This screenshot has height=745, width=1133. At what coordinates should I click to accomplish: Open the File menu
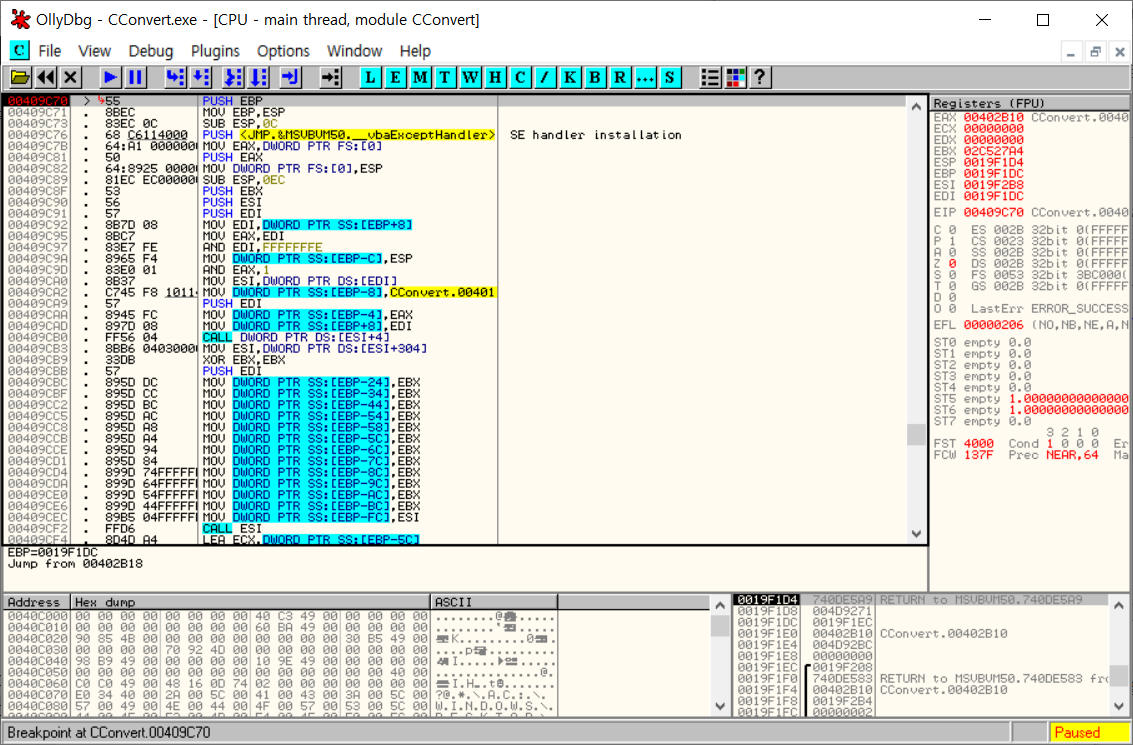(x=49, y=51)
